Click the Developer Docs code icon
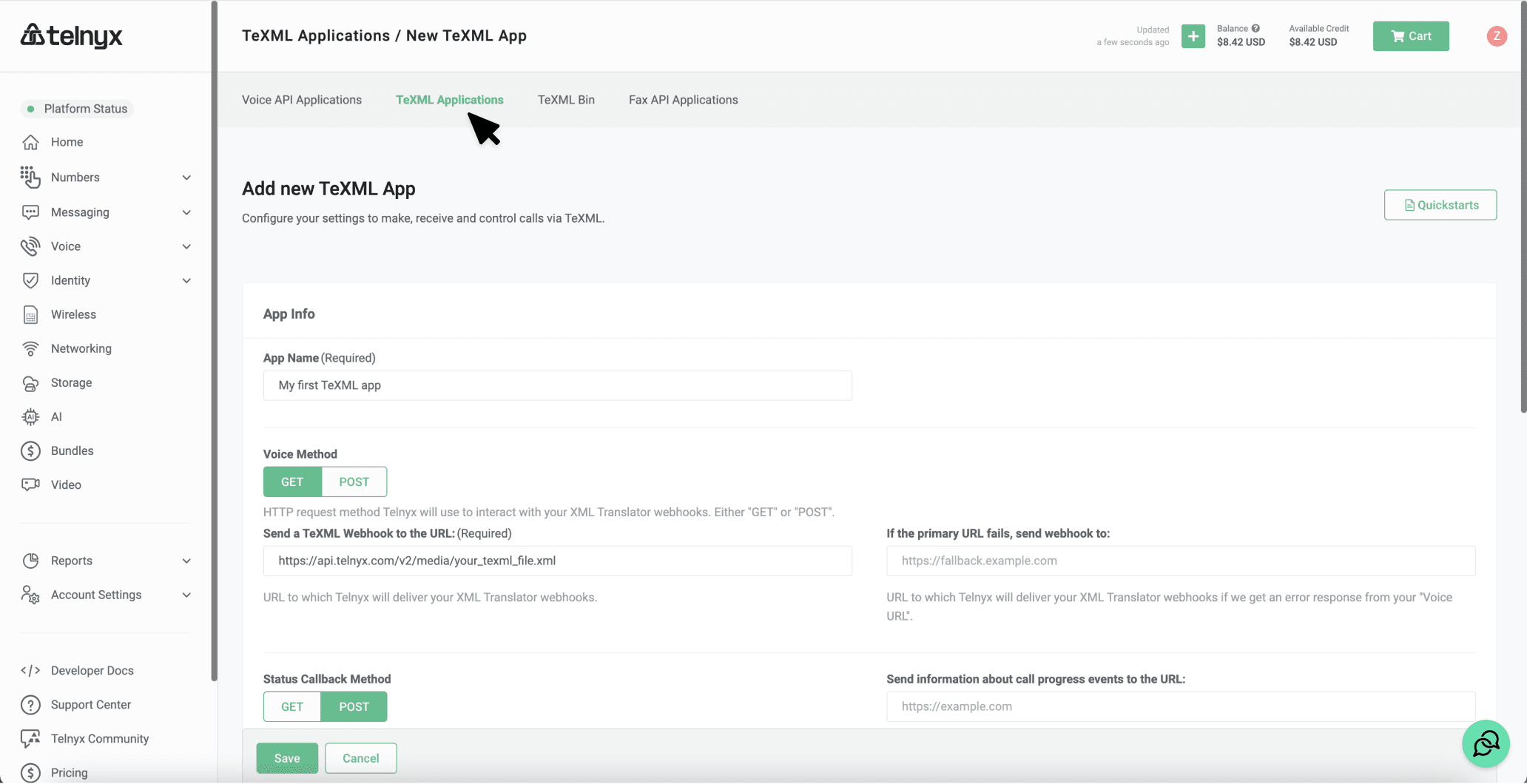Image resolution: width=1527 pixels, height=784 pixels. (30, 671)
